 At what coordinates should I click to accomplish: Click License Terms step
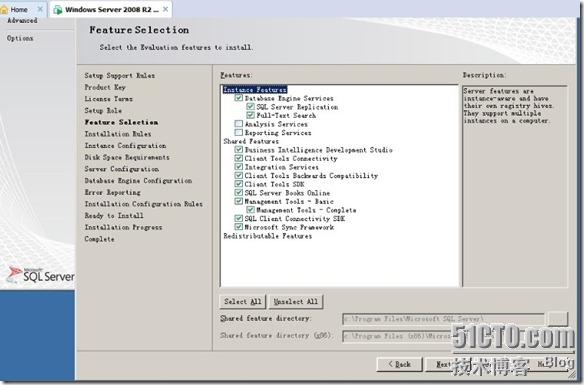(x=108, y=99)
